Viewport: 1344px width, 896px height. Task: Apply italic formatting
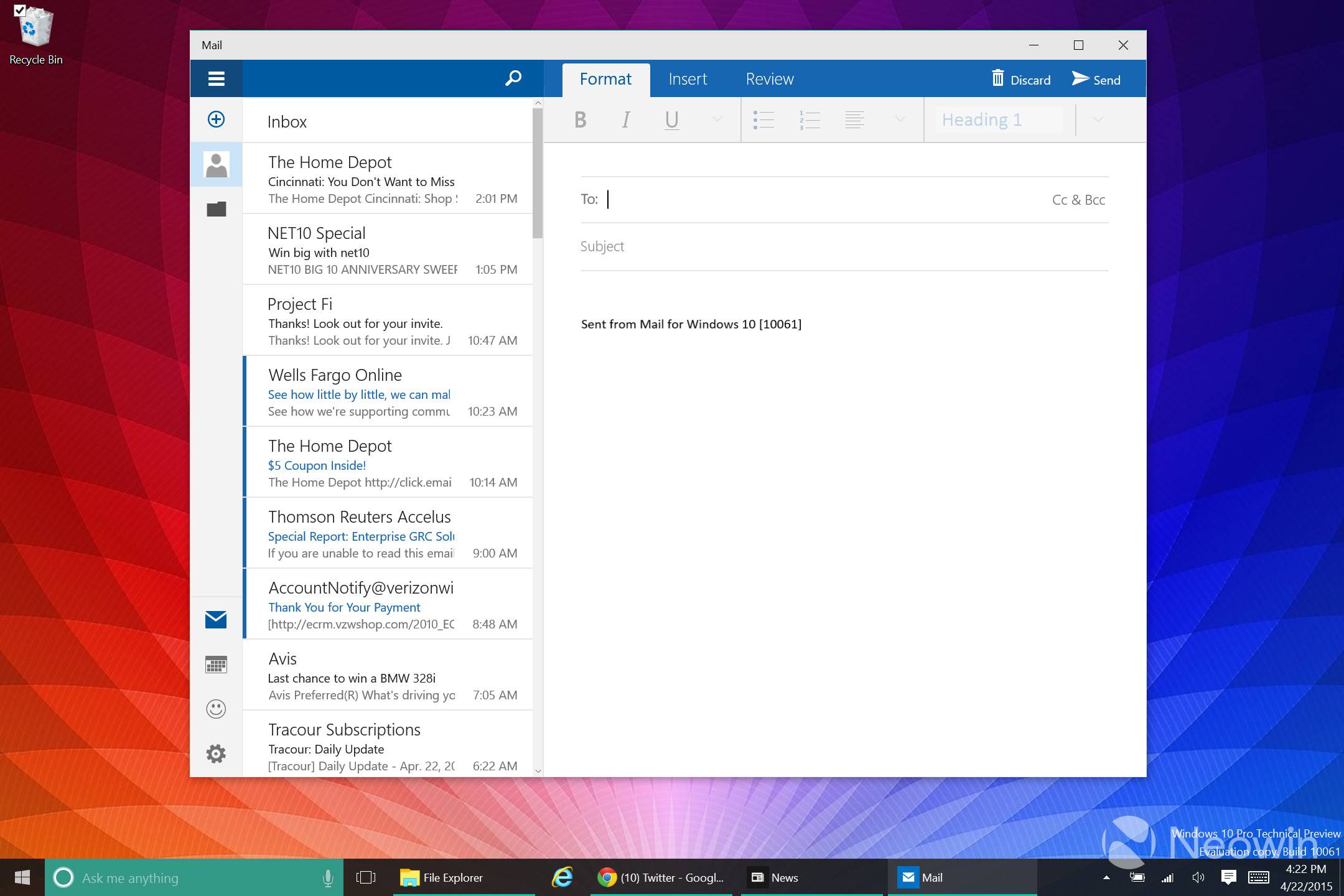pos(626,119)
